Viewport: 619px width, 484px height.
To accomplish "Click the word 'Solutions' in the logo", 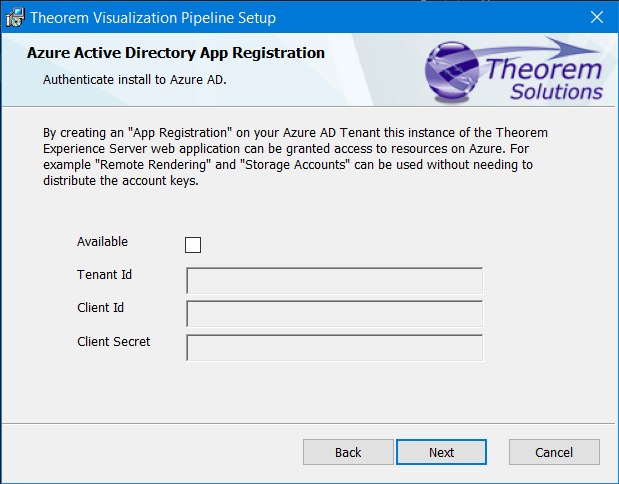I will 556,92.
